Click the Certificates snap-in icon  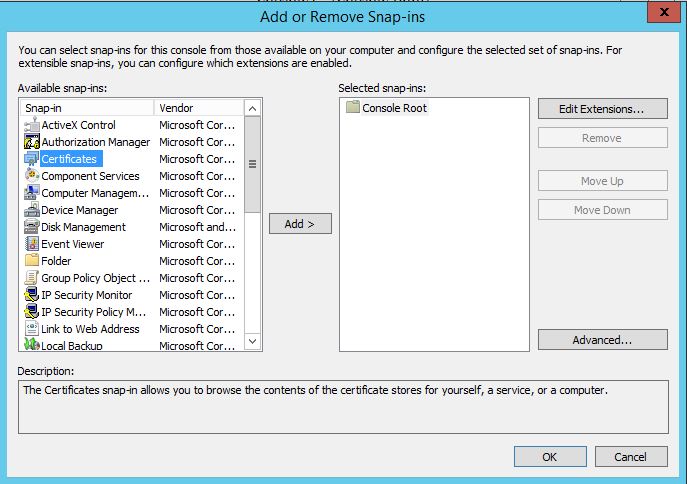click(30, 159)
